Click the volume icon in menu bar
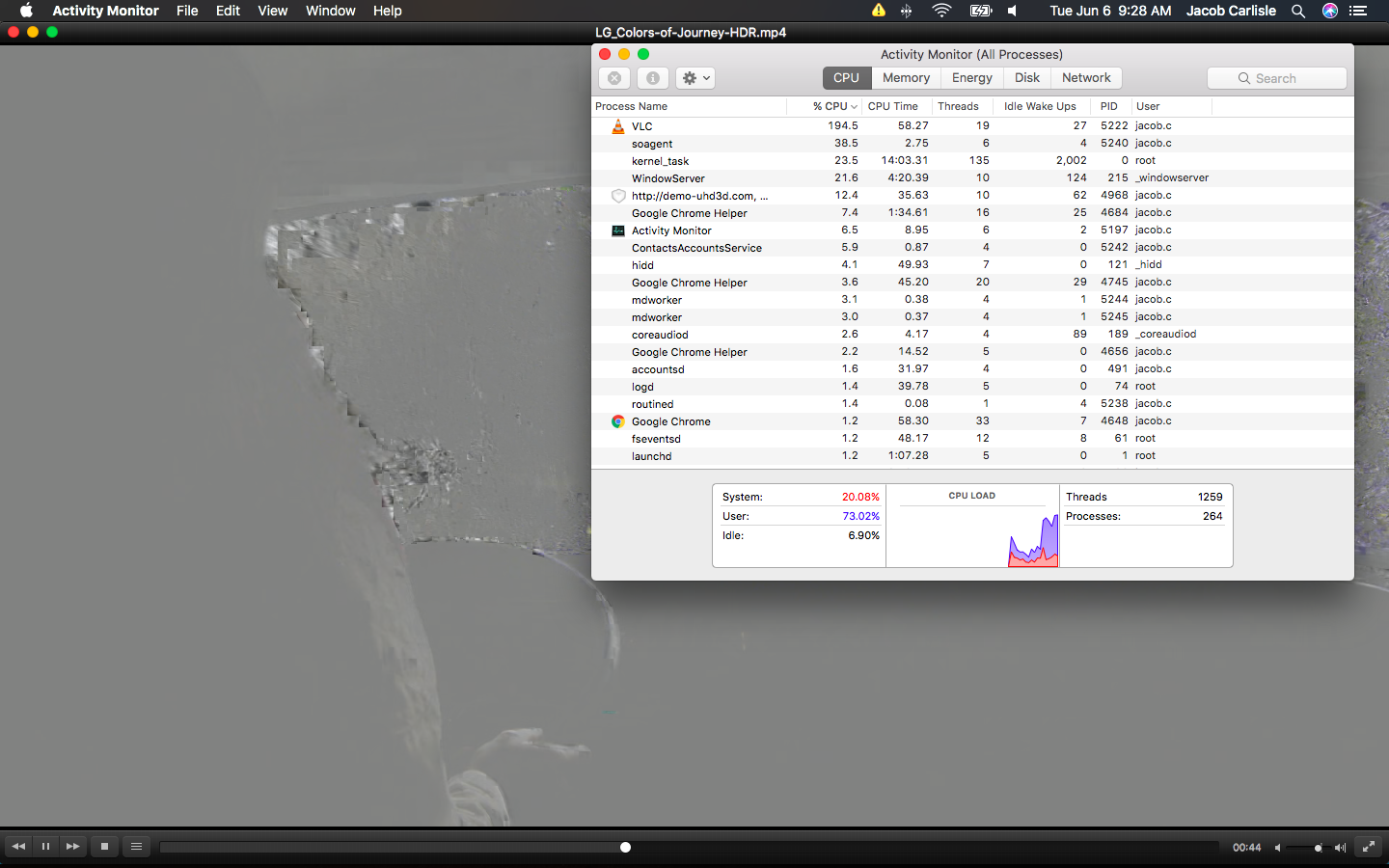The width and height of the screenshot is (1389, 868). [x=1013, y=11]
